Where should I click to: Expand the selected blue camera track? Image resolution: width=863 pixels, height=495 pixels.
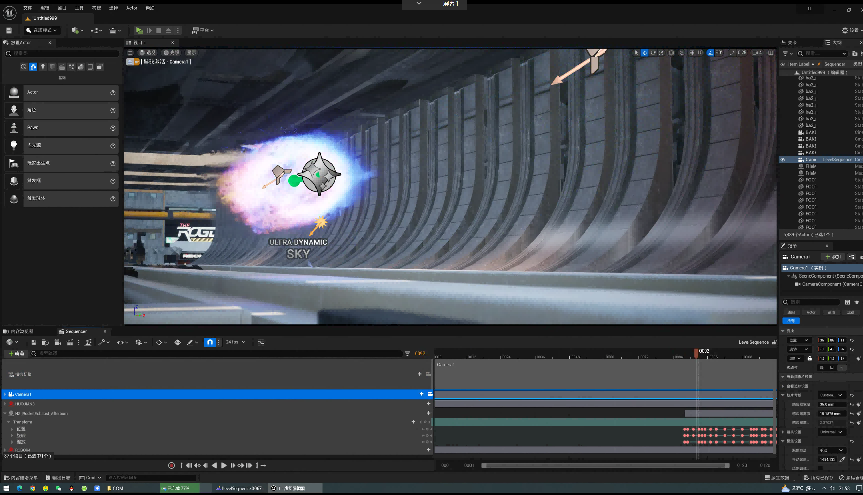point(5,394)
